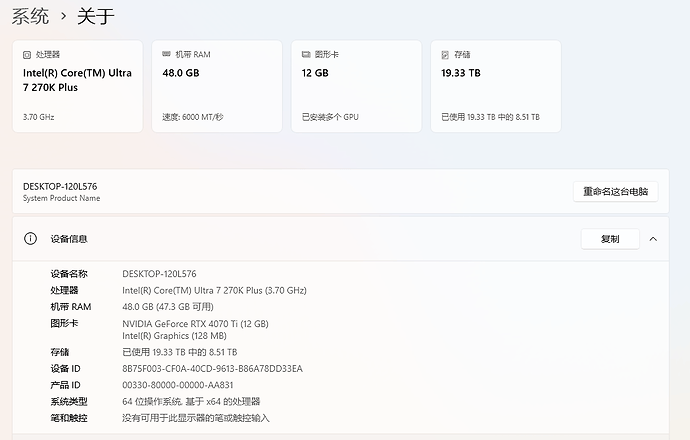Click NVIDIA GeForce RTX 4070 Ti (12 GB) line
The height and width of the screenshot is (440, 690).
click(195, 324)
